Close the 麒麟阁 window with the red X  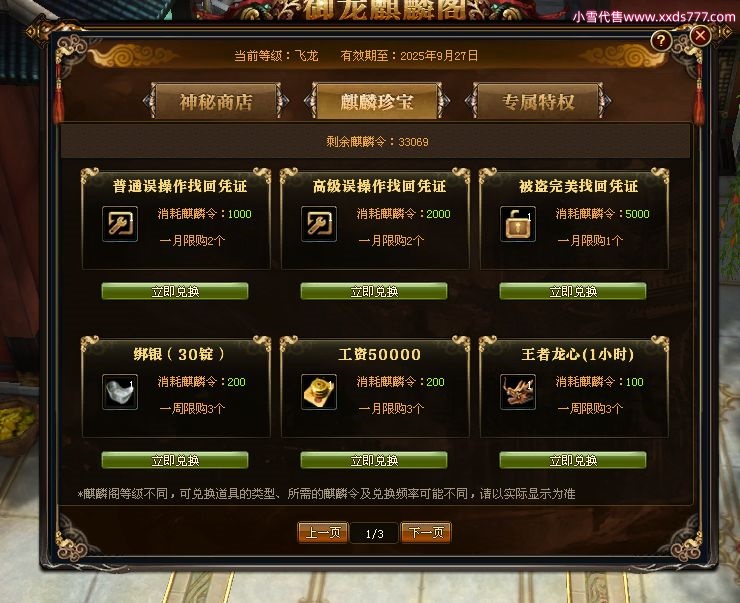[700, 35]
